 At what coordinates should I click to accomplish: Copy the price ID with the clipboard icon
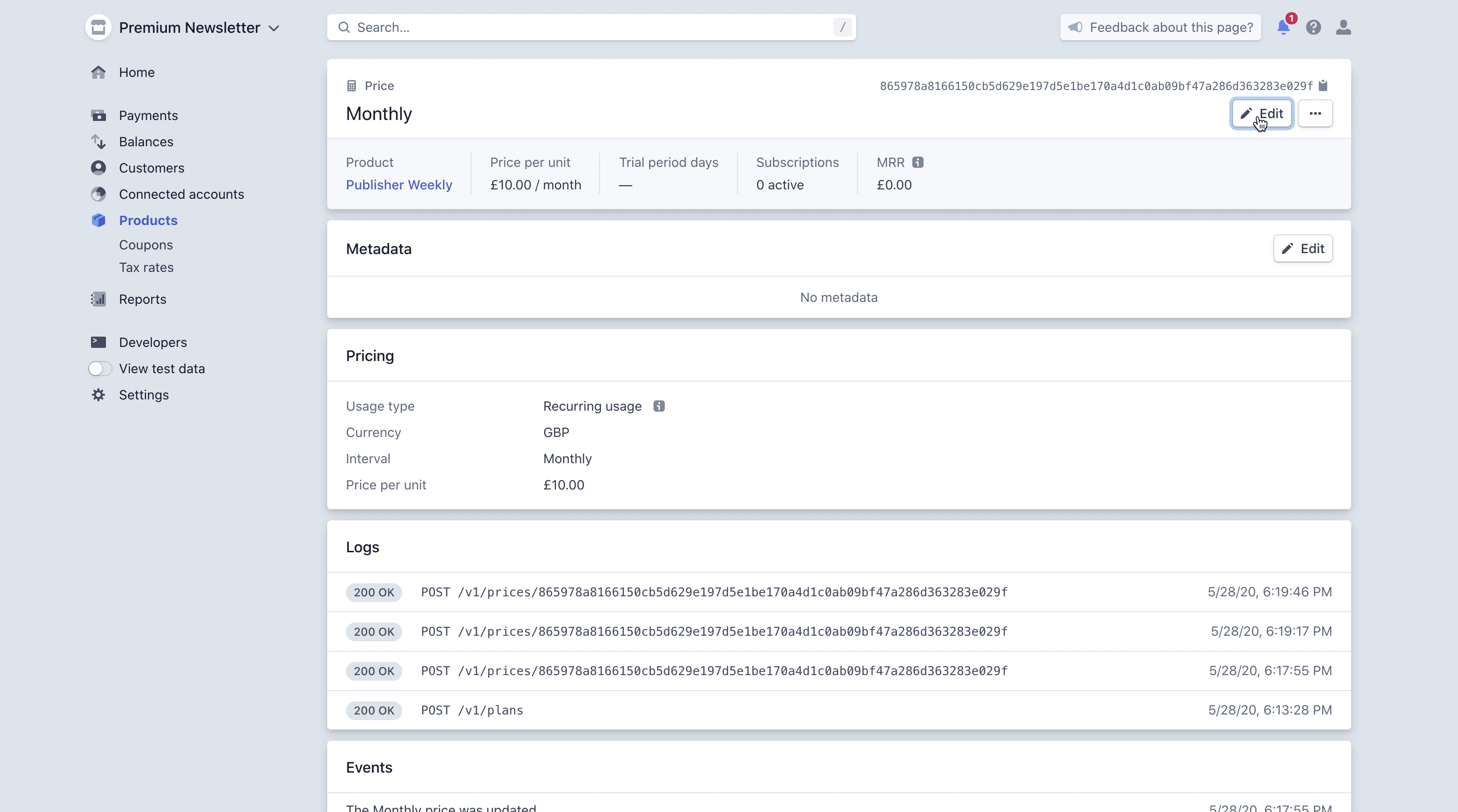coord(1324,85)
